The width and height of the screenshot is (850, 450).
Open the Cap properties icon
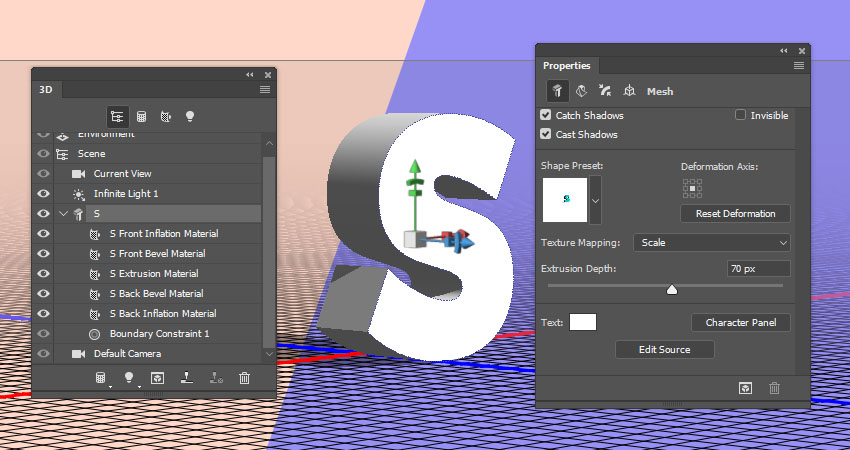pyautogui.click(x=604, y=91)
